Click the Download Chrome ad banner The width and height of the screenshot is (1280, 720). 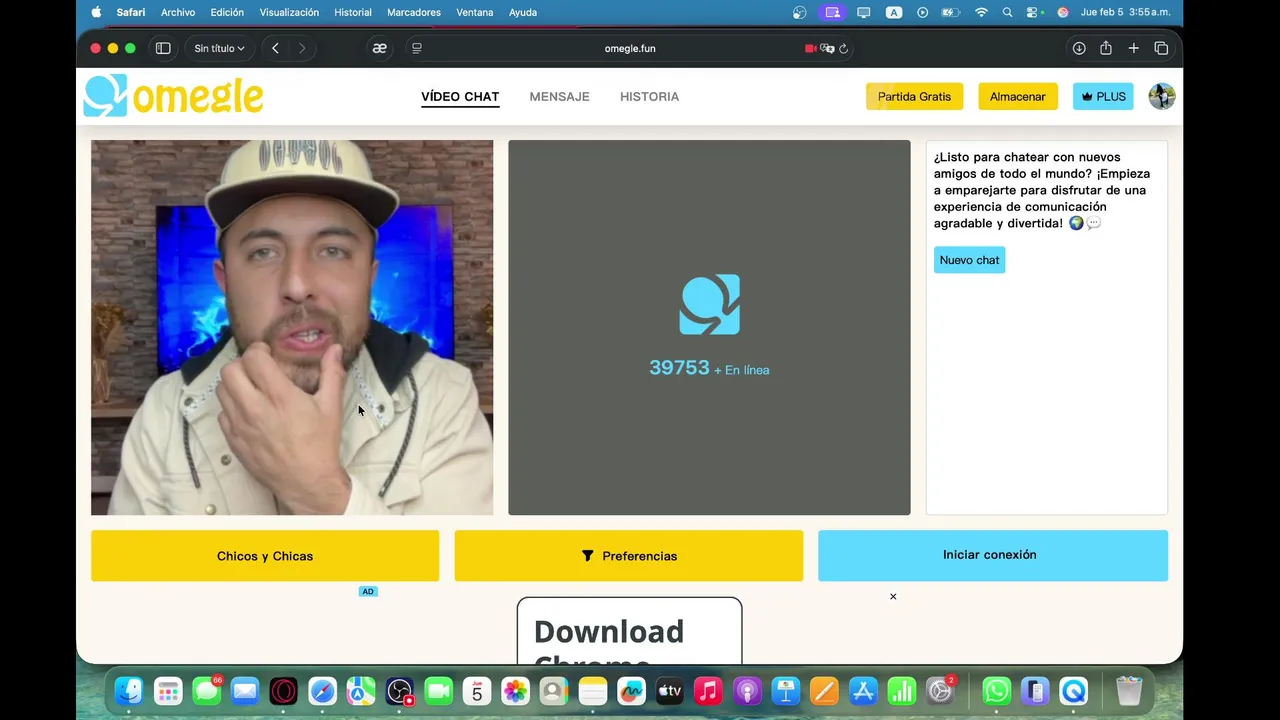[x=629, y=631]
